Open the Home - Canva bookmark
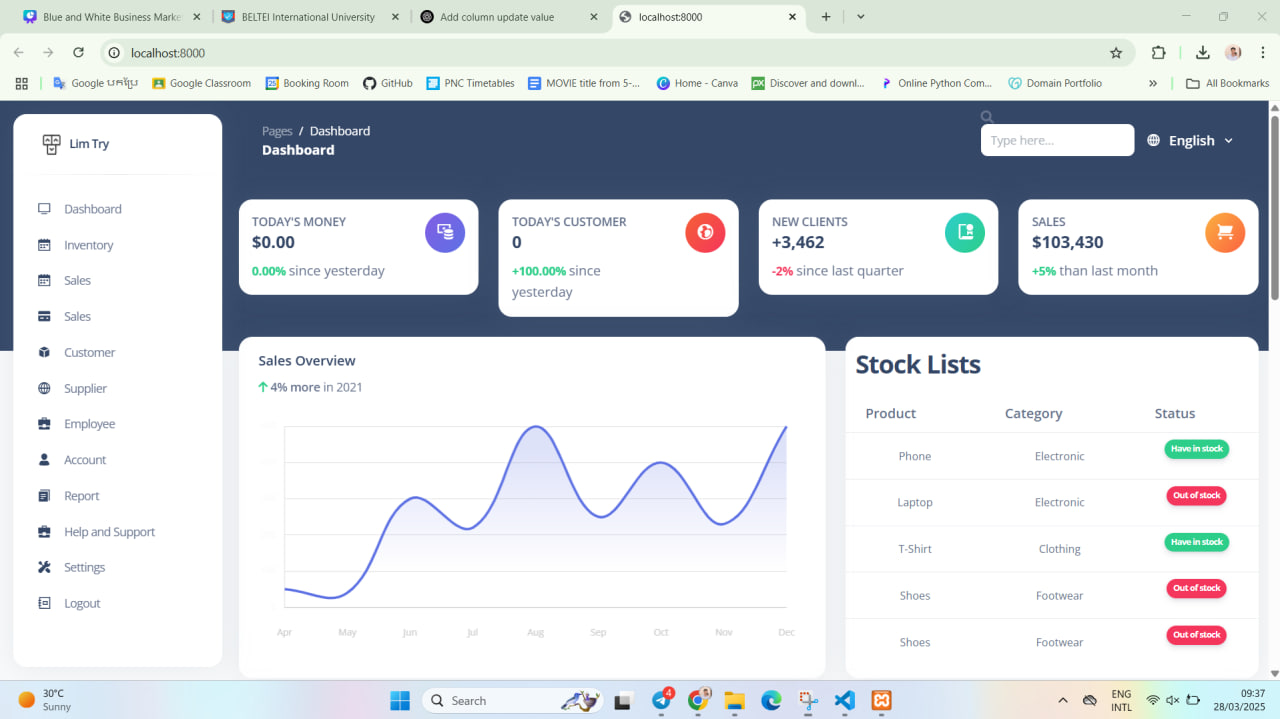 point(697,83)
